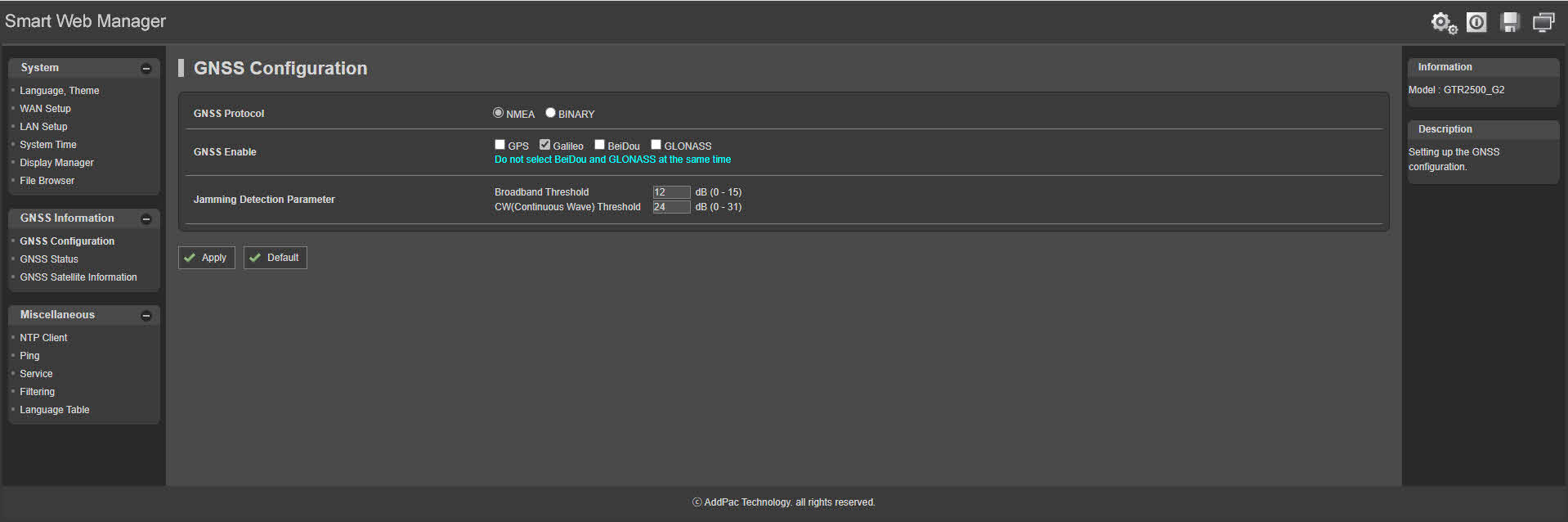Click the Default button
The width and height of the screenshot is (1568, 522).
276,258
